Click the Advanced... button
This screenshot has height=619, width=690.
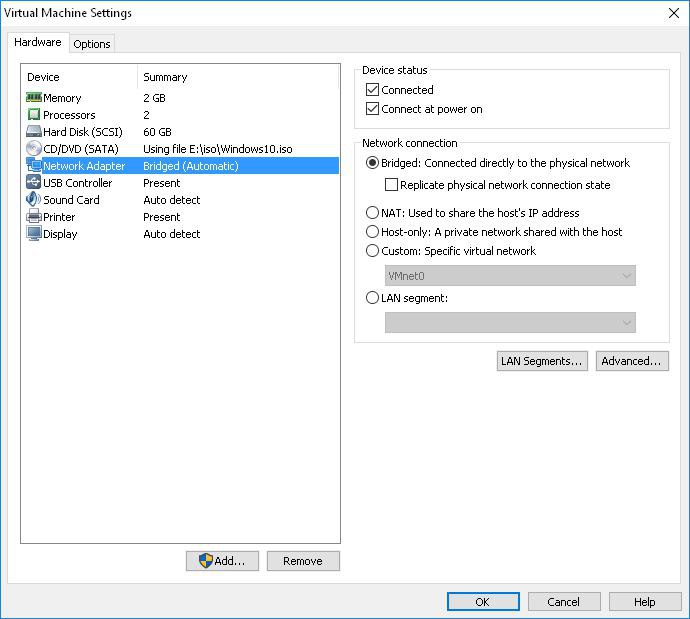point(632,361)
